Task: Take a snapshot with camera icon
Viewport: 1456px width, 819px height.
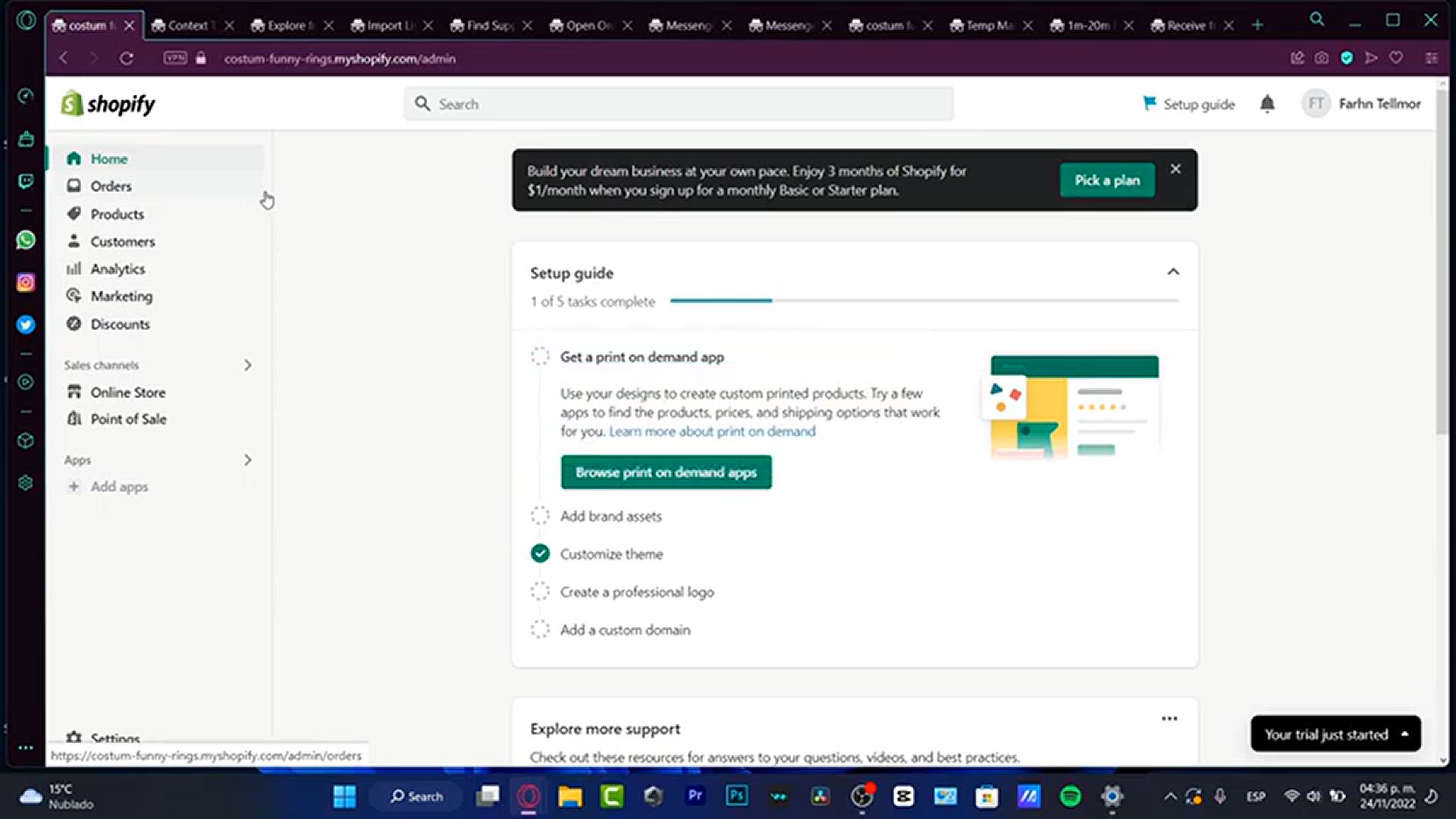Action: coord(1322,58)
